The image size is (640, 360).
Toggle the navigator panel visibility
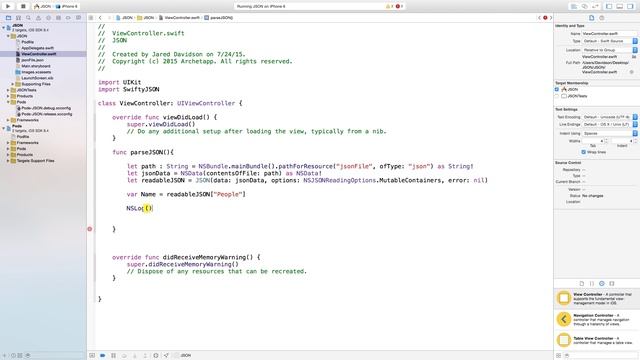pyautogui.click(x=609, y=7)
